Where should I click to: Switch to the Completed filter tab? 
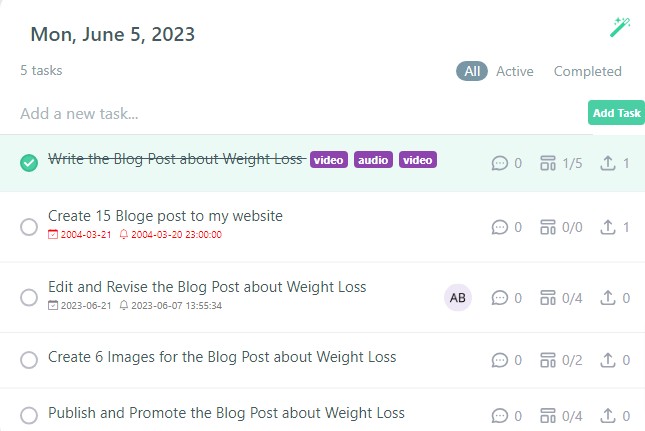pos(587,71)
